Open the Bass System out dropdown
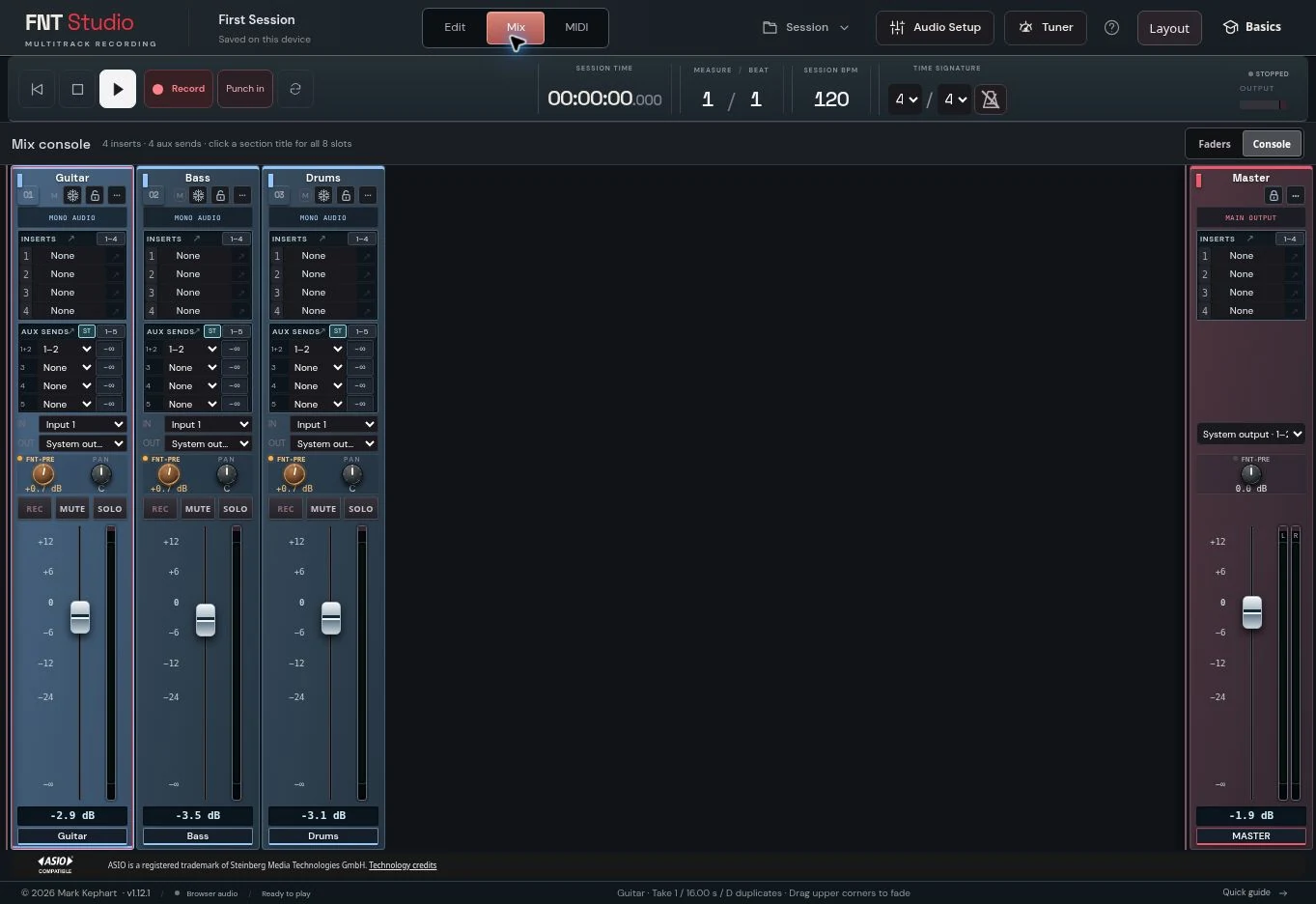The width and height of the screenshot is (1316, 904). click(209, 444)
